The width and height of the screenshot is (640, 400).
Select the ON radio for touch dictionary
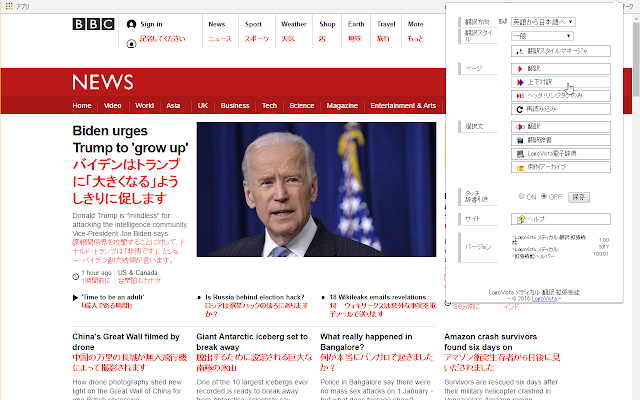click(x=521, y=196)
